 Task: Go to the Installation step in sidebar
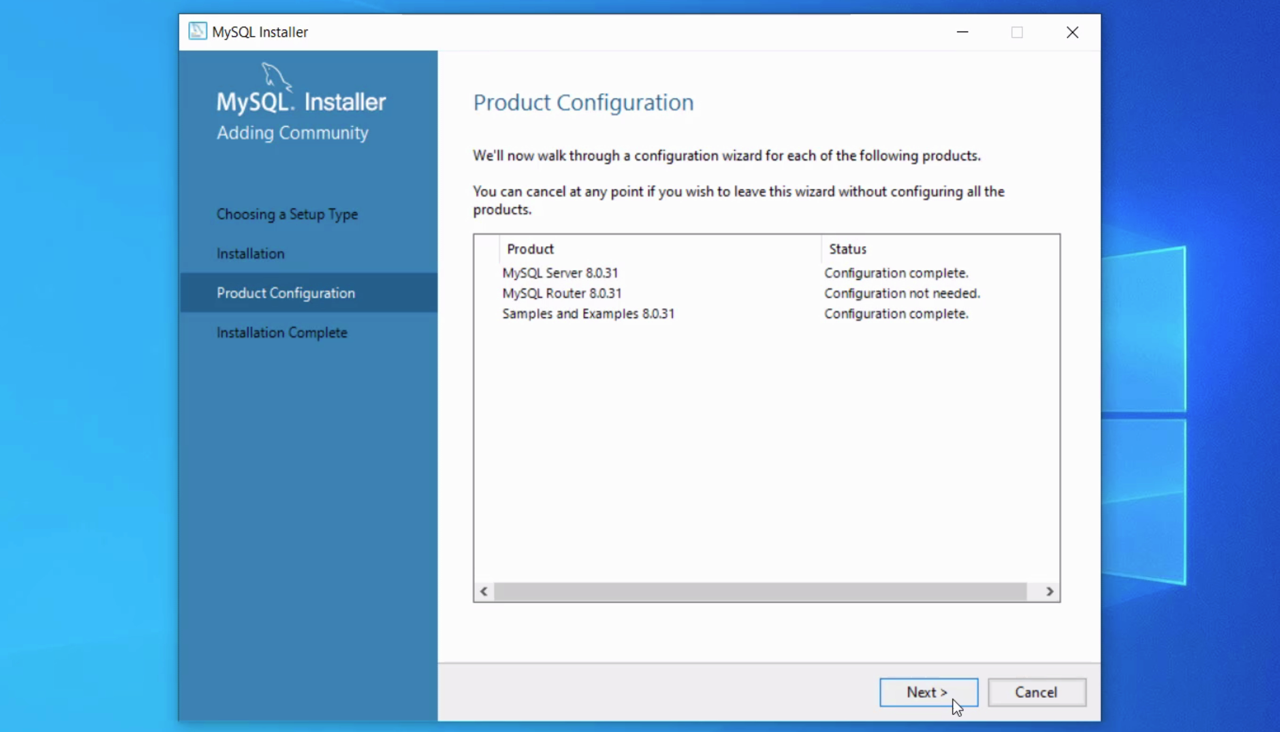click(250, 254)
